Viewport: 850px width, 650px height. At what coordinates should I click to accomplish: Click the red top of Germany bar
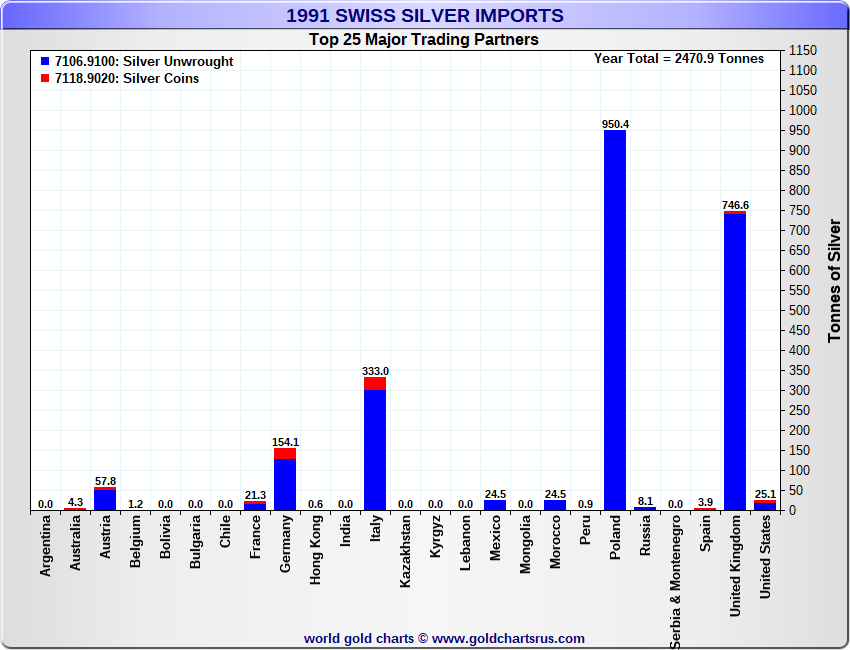[x=285, y=454]
